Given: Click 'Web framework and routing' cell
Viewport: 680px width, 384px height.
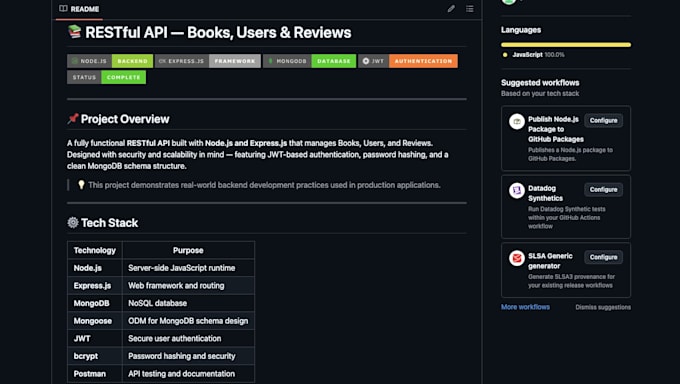Looking at the screenshot, I should point(188,286).
